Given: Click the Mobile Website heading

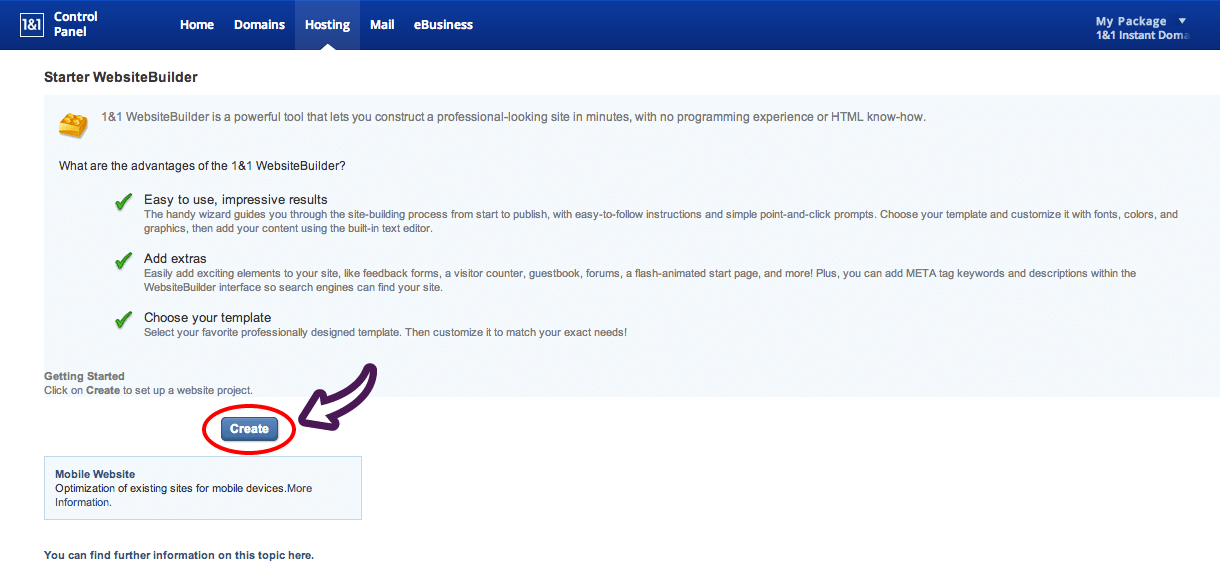Looking at the screenshot, I should coord(95,474).
